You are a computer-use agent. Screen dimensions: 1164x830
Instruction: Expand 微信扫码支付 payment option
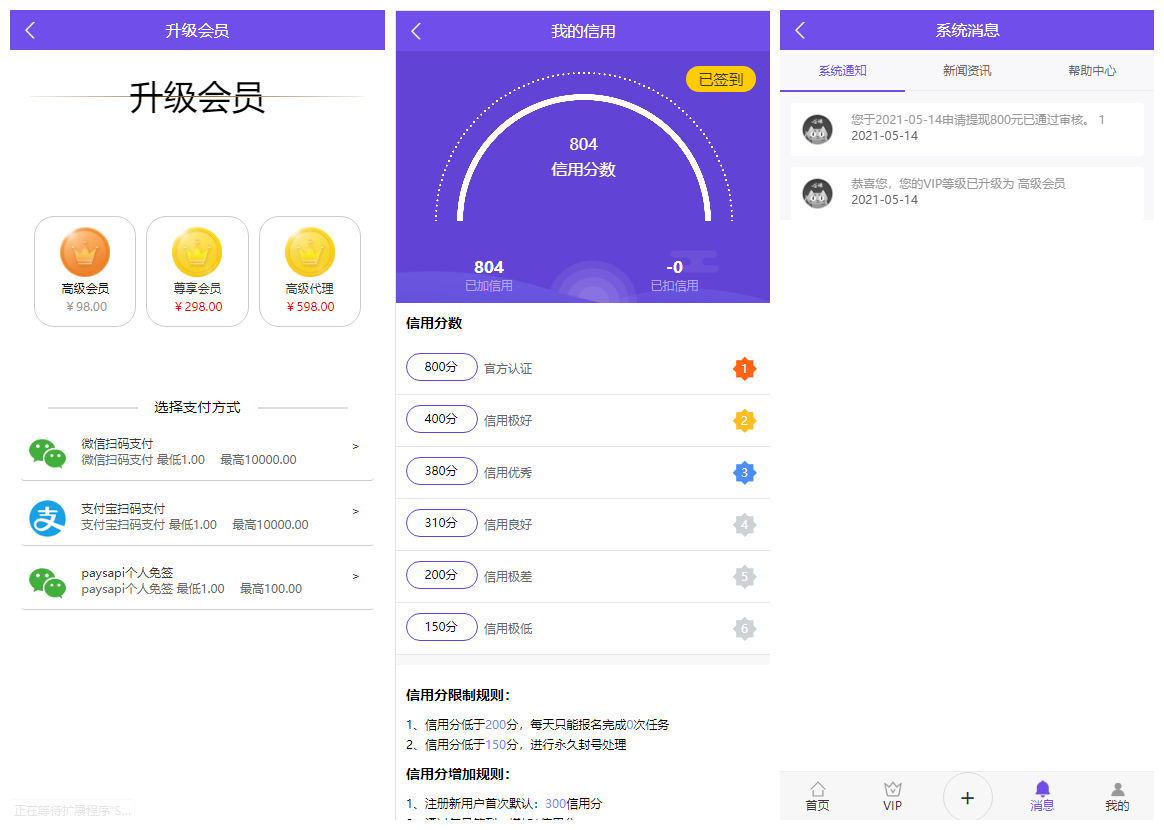(197, 452)
